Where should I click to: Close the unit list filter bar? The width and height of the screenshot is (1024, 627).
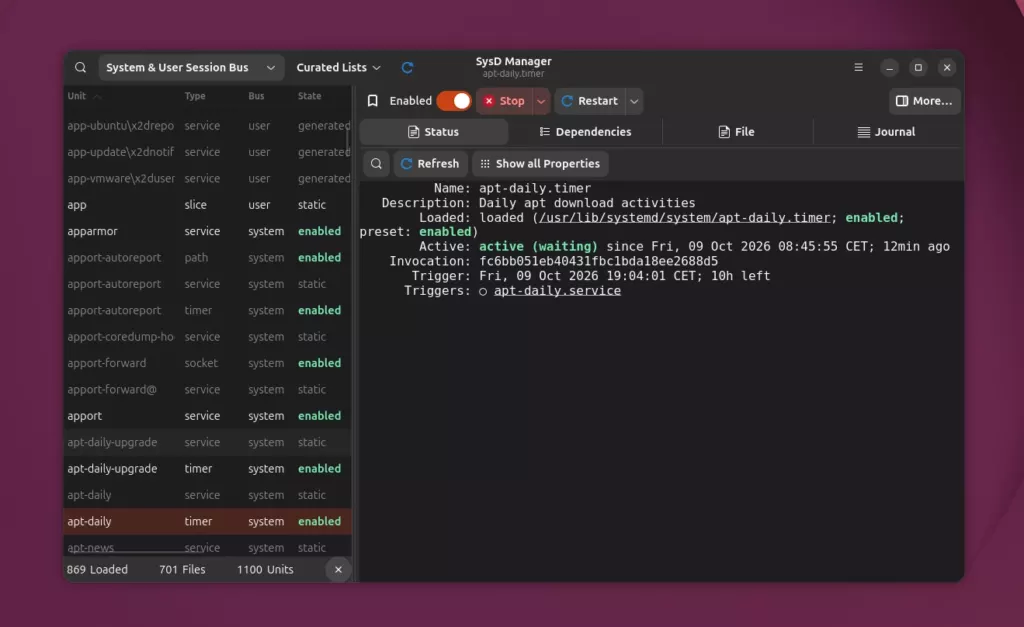(x=338, y=570)
